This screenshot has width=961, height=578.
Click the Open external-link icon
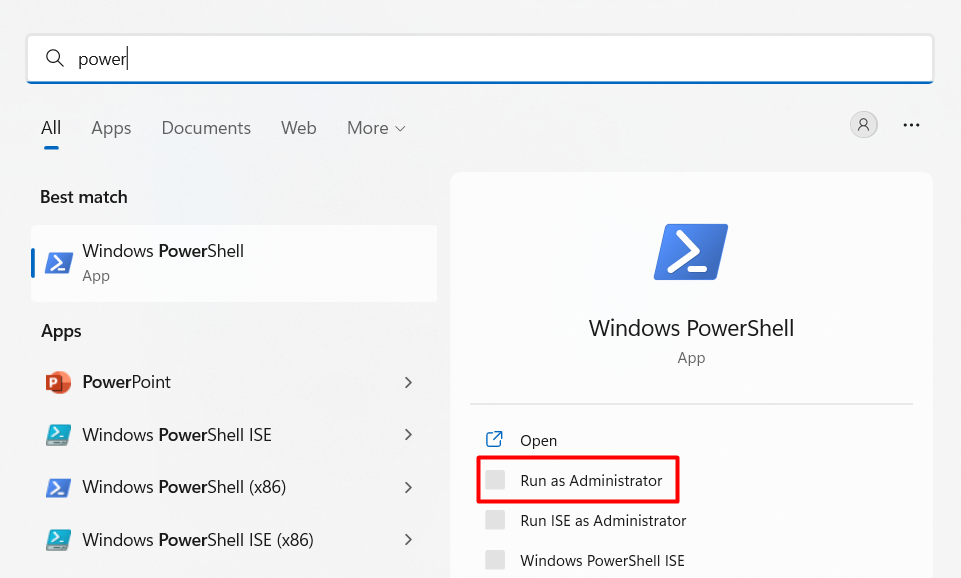click(494, 439)
